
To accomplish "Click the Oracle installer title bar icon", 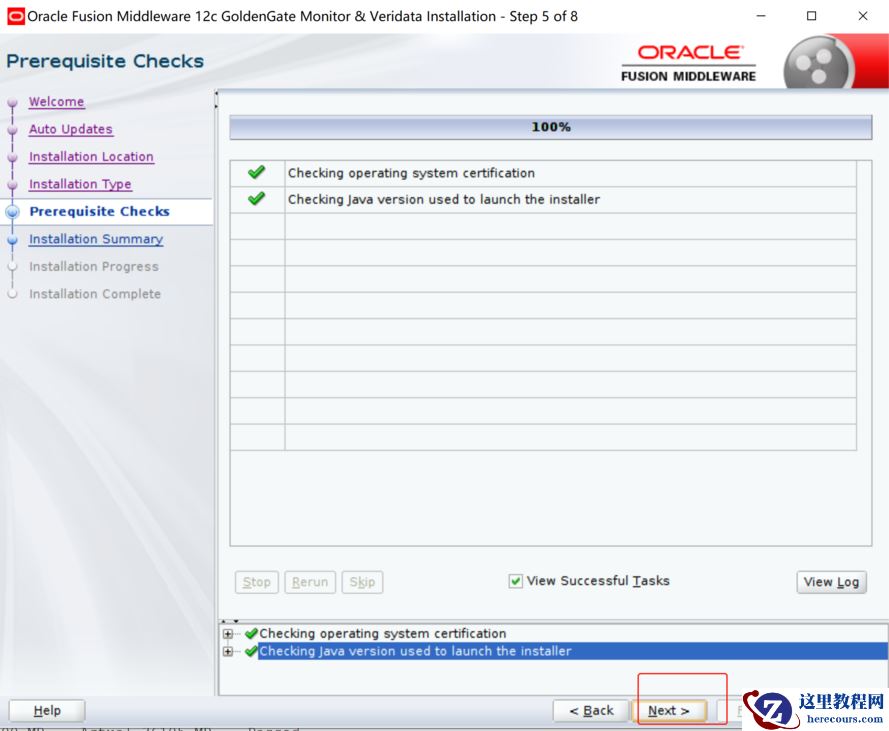I will pos(15,16).
